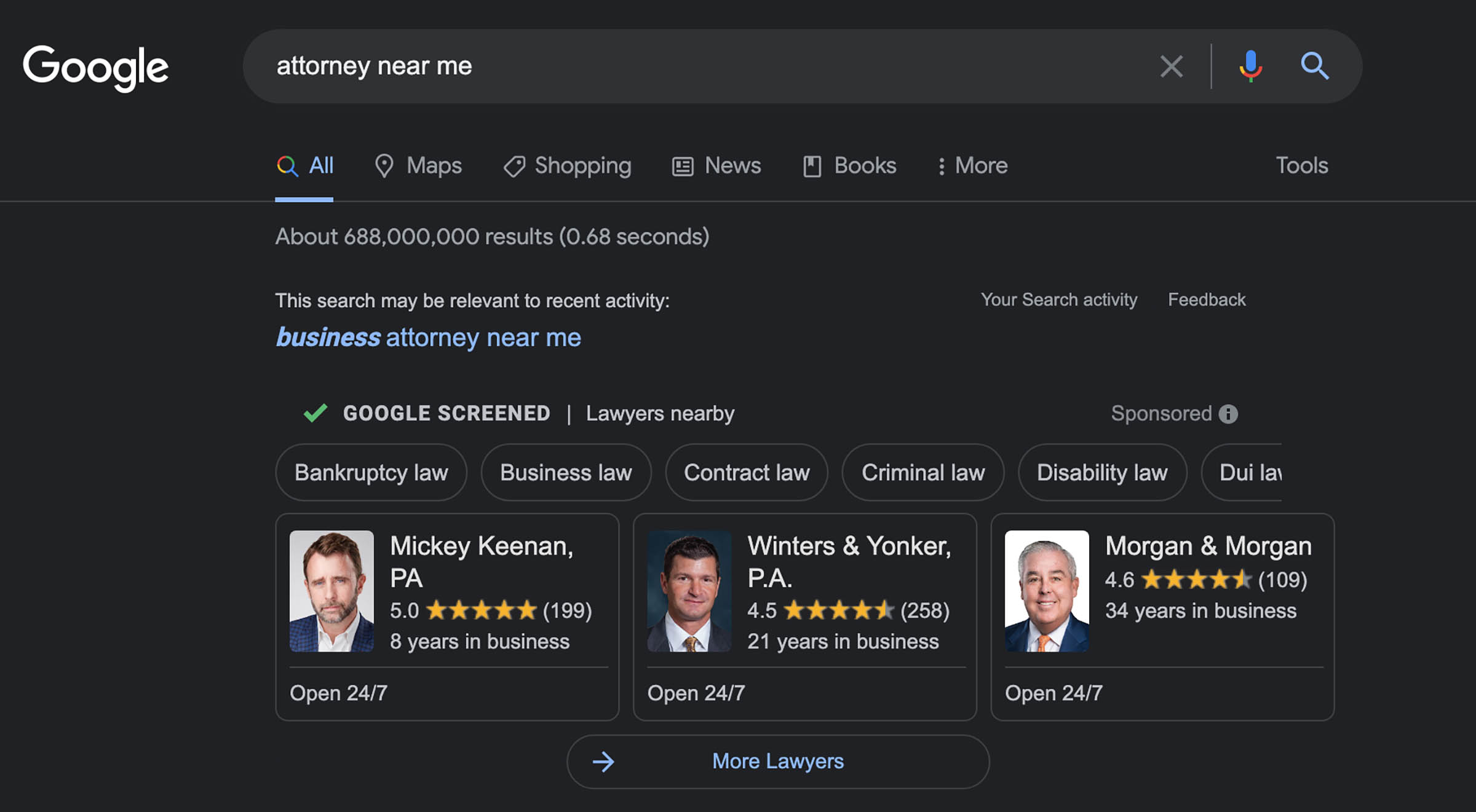1476x812 pixels.
Task: Click the 'Lawyers nearby' label
Action: pyautogui.click(x=660, y=414)
